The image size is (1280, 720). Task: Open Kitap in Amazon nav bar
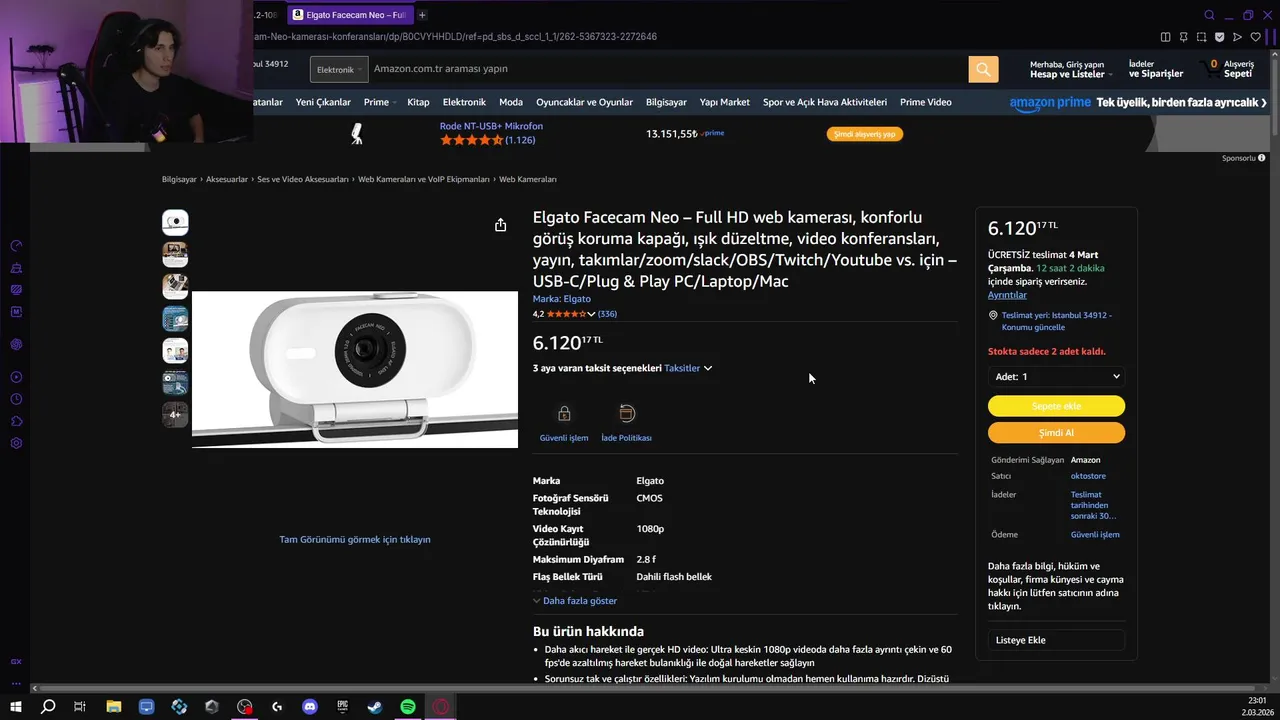pyautogui.click(x=418, y=102)
